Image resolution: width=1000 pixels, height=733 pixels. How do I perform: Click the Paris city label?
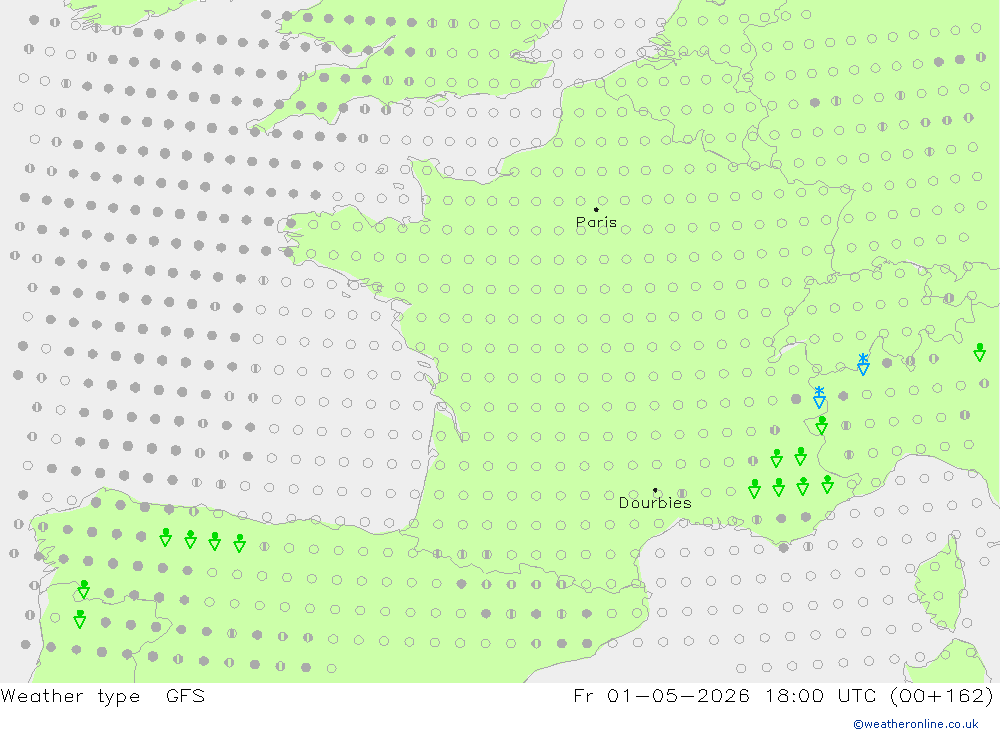click(596, 222)
